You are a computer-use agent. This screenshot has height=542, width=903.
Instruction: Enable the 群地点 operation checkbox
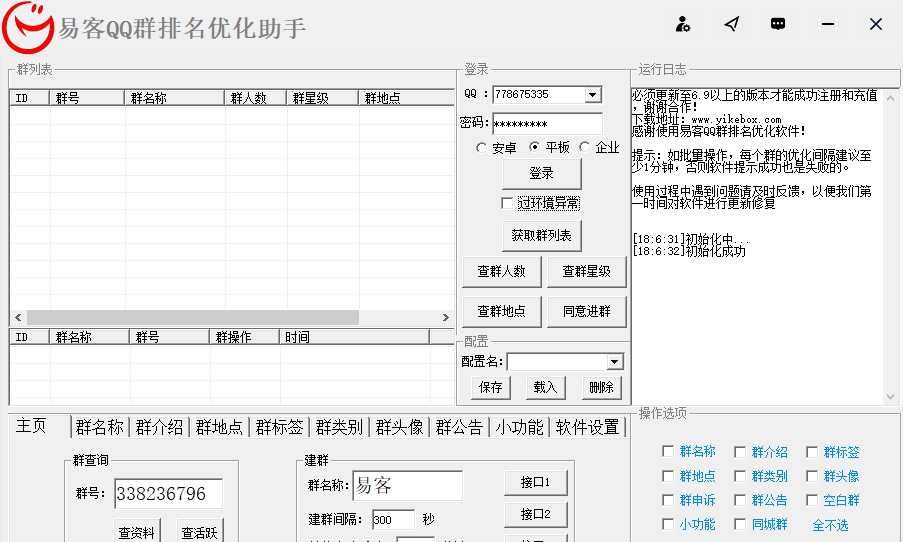668,476
